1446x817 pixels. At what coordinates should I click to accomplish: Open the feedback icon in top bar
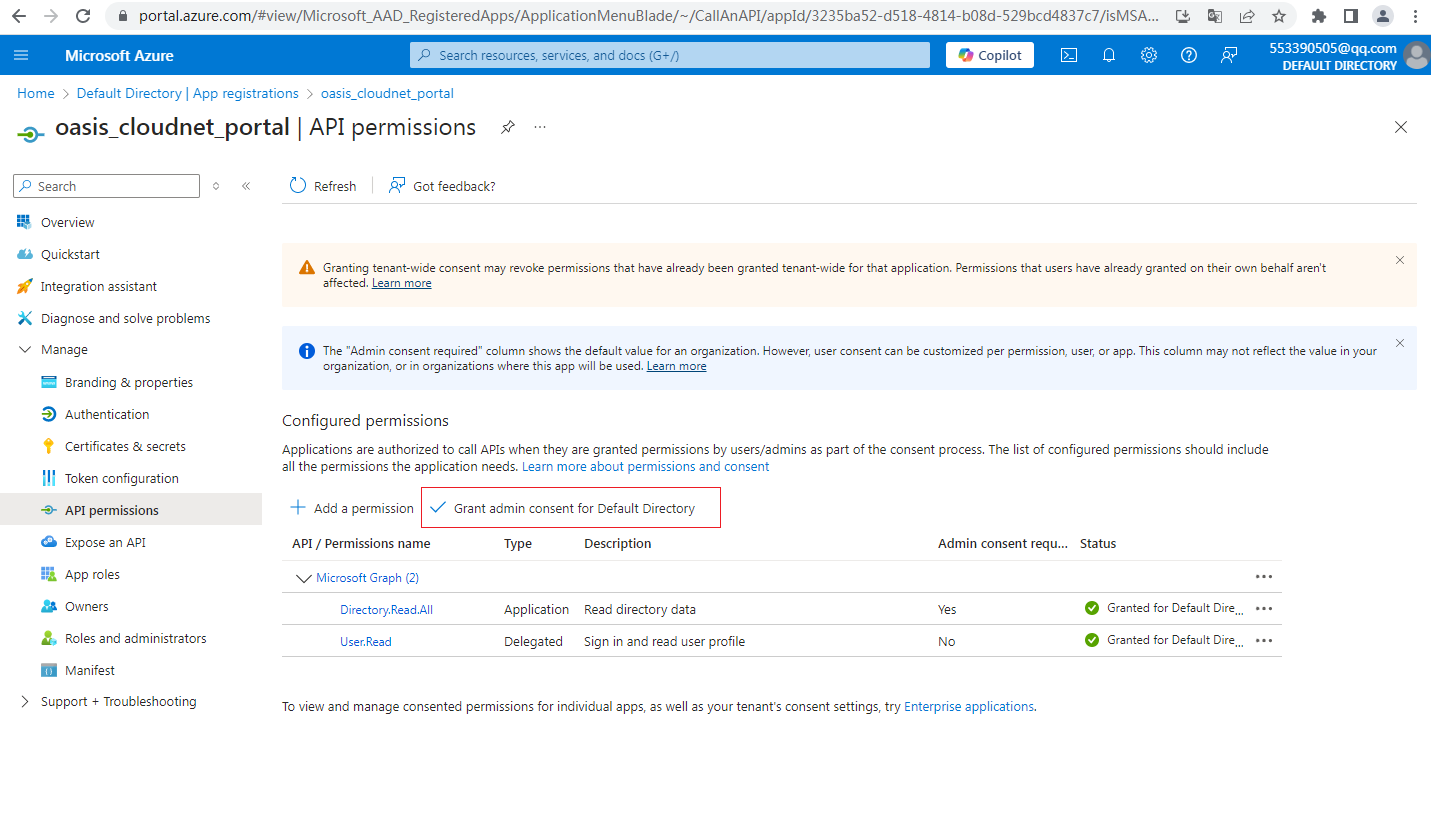coord(1229,55)
